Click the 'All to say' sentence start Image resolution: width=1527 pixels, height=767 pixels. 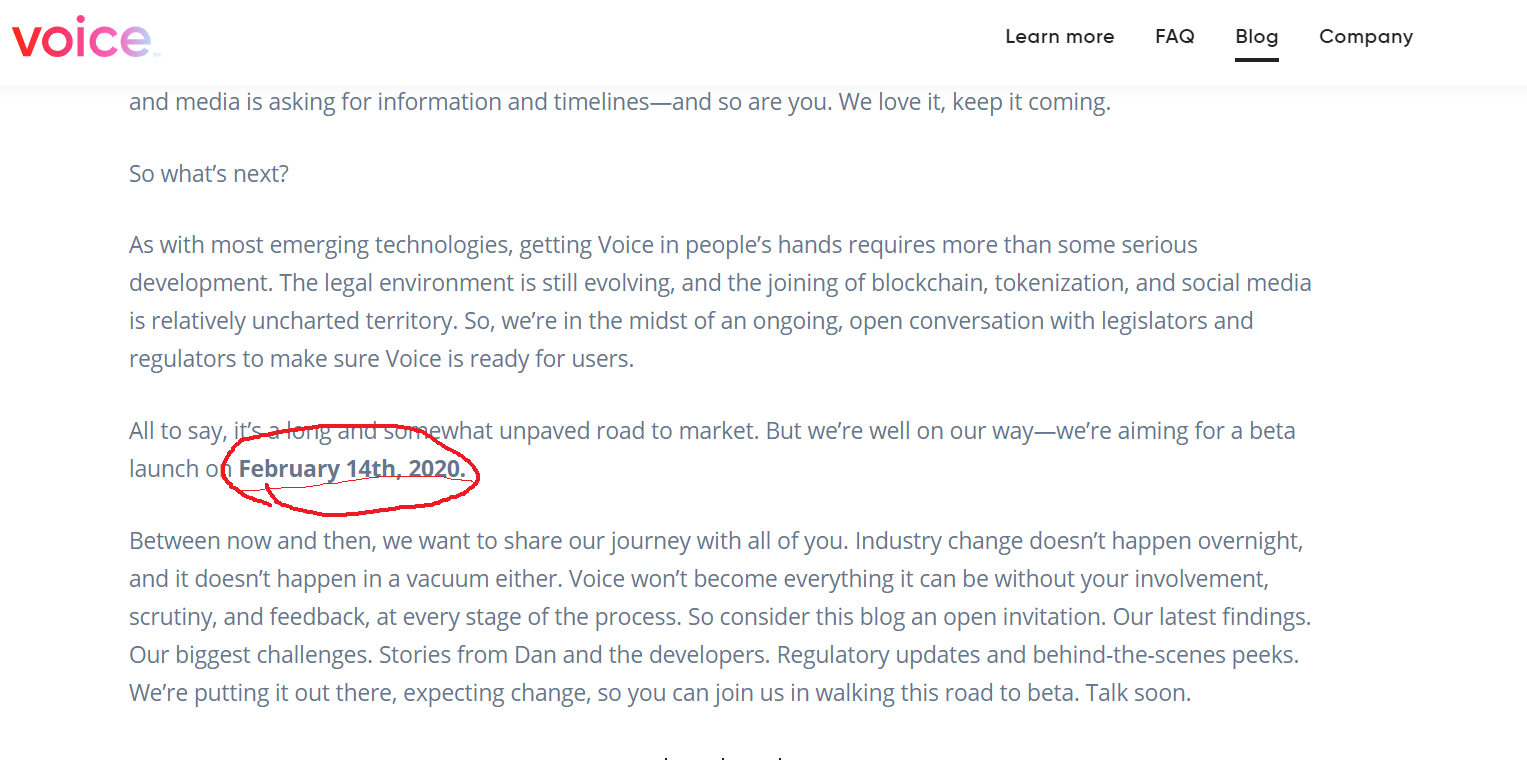[x=176, y=432]
